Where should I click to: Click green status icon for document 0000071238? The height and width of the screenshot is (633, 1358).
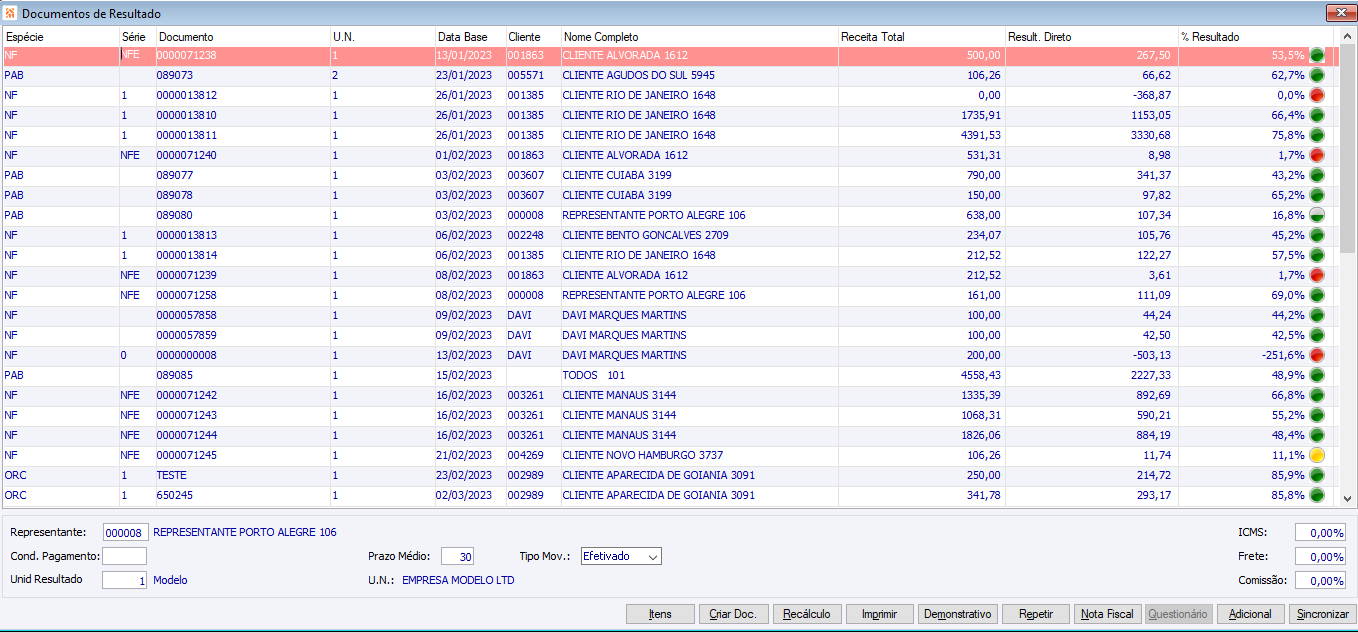click(x=1317, y=55)
